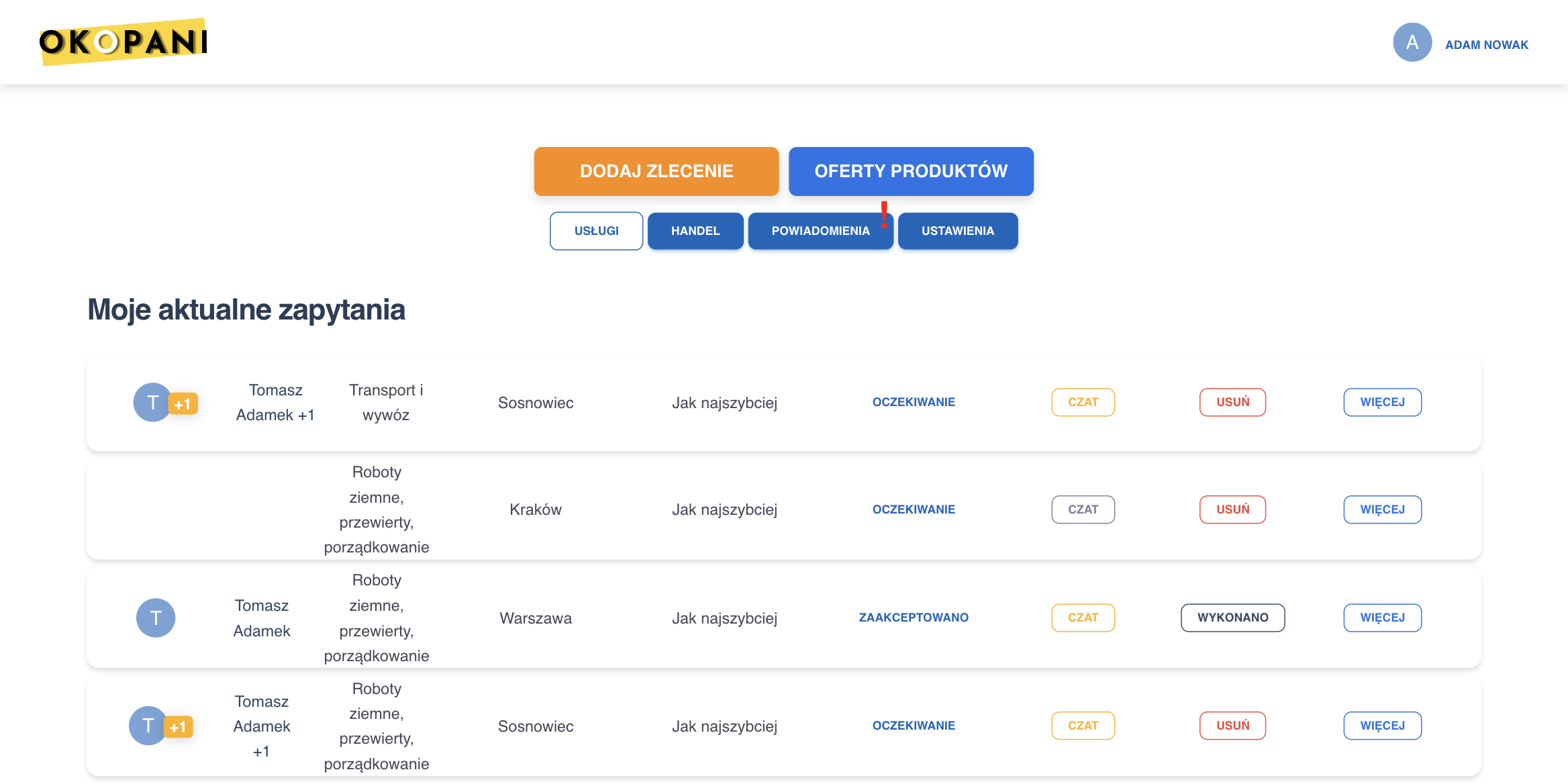Click the OKOPANI logo
This screenshot has width=1568, height=784.
coord(124,42)
